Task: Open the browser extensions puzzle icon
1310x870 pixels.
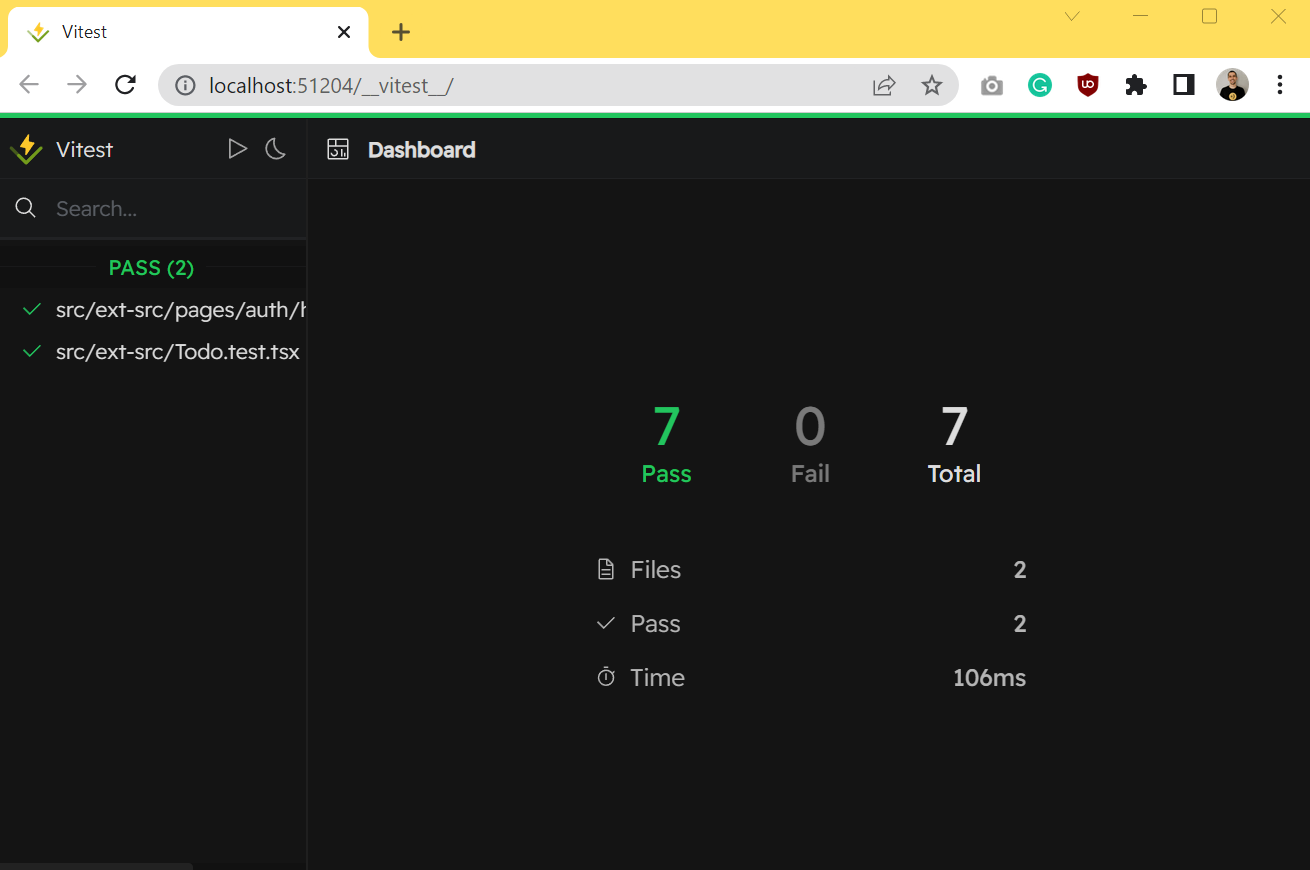Action: (1135, 85)
